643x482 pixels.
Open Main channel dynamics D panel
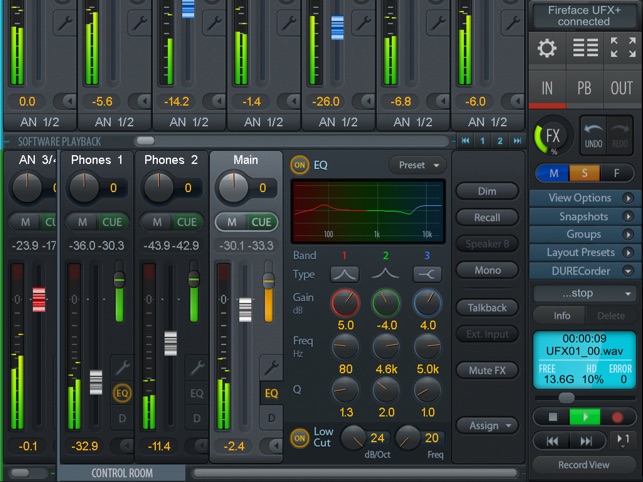click(271, 418)
